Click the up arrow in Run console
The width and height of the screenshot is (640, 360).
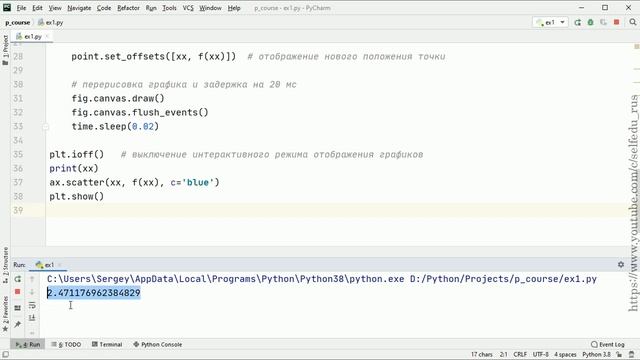32,279
